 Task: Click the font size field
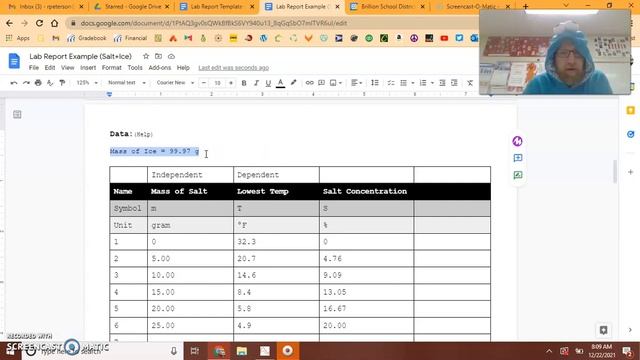click(x=218, y=83)
